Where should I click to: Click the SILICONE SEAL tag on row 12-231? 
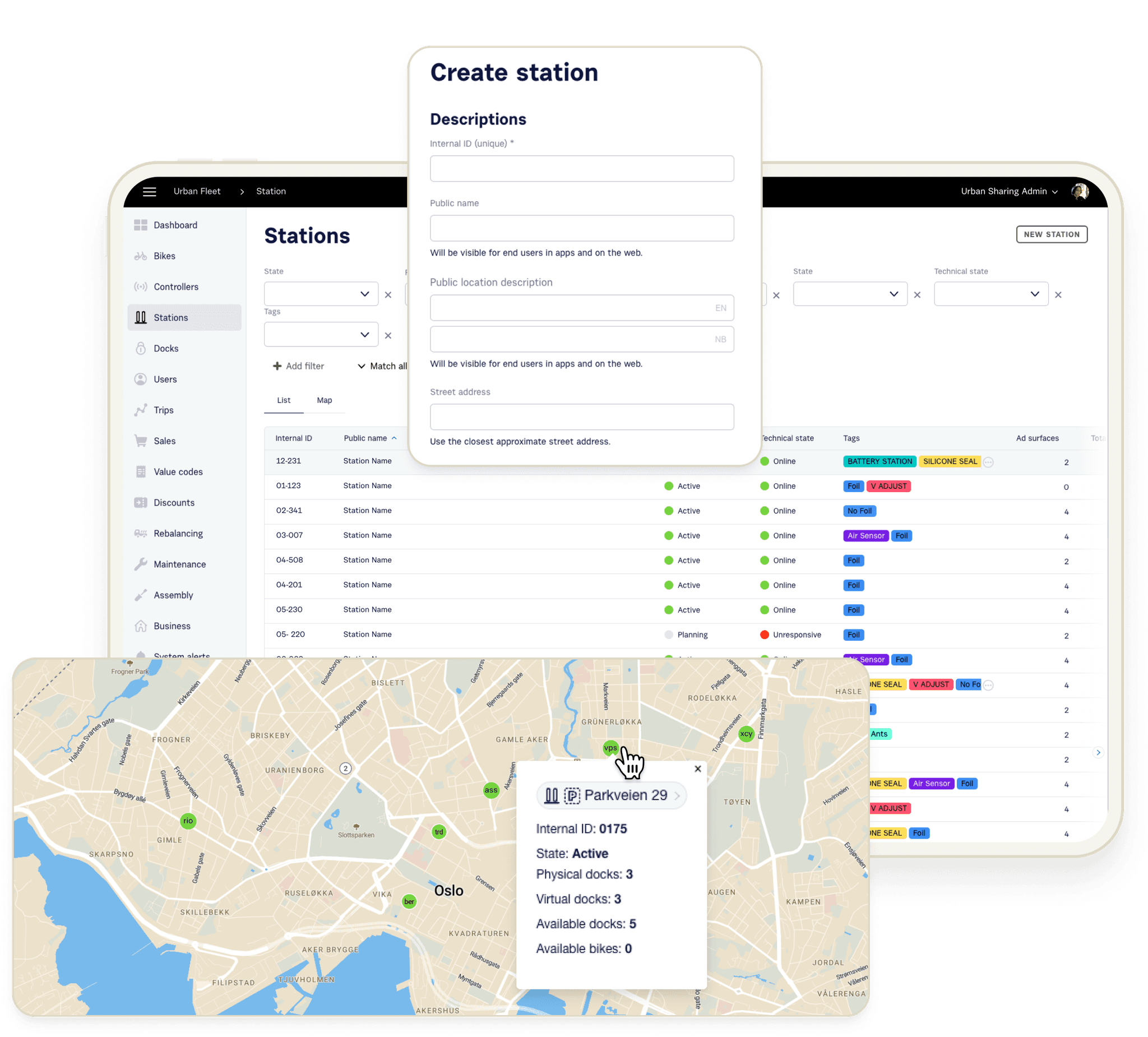[950, 461]
